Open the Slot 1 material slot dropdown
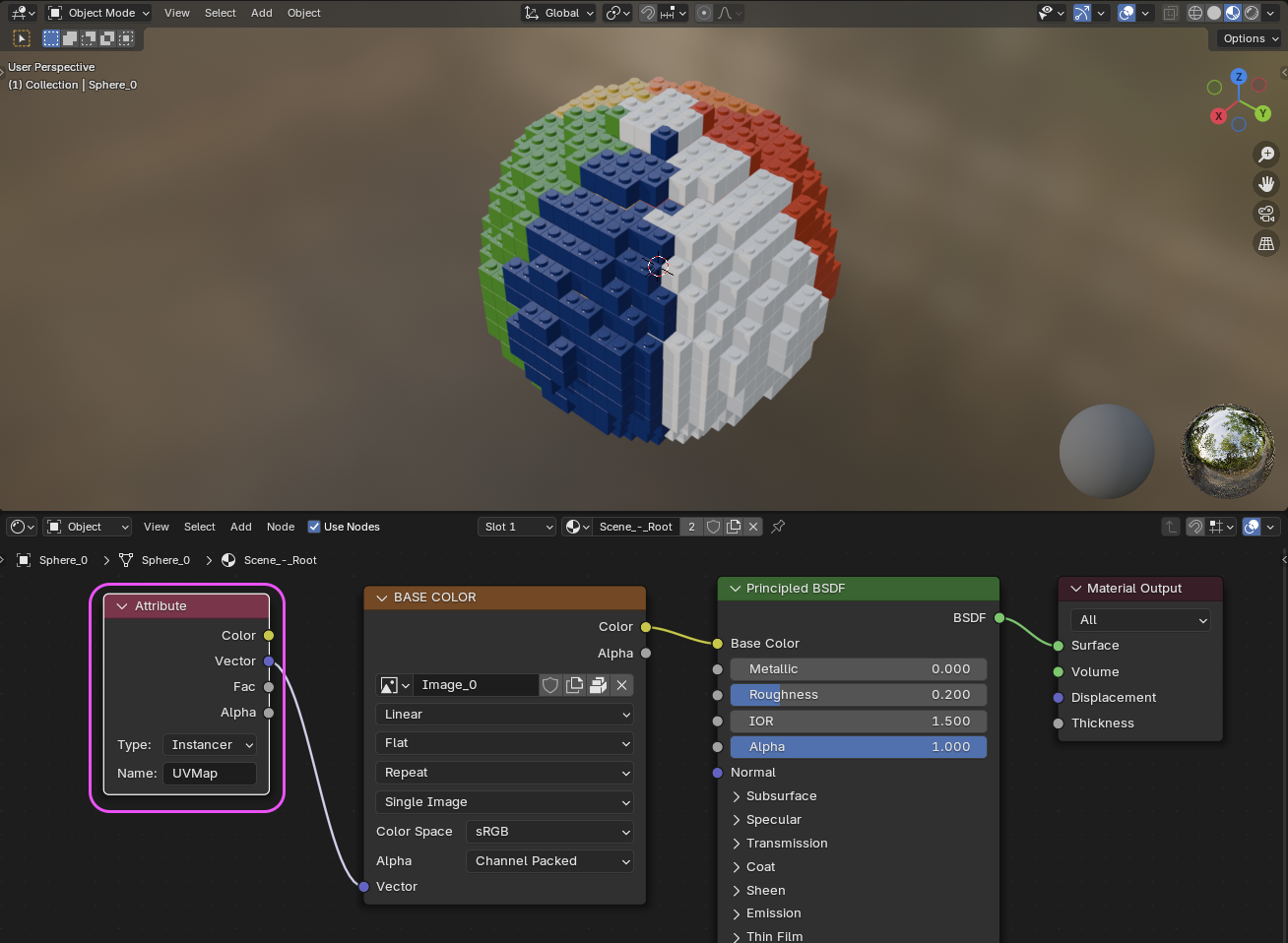 (518, 527)
